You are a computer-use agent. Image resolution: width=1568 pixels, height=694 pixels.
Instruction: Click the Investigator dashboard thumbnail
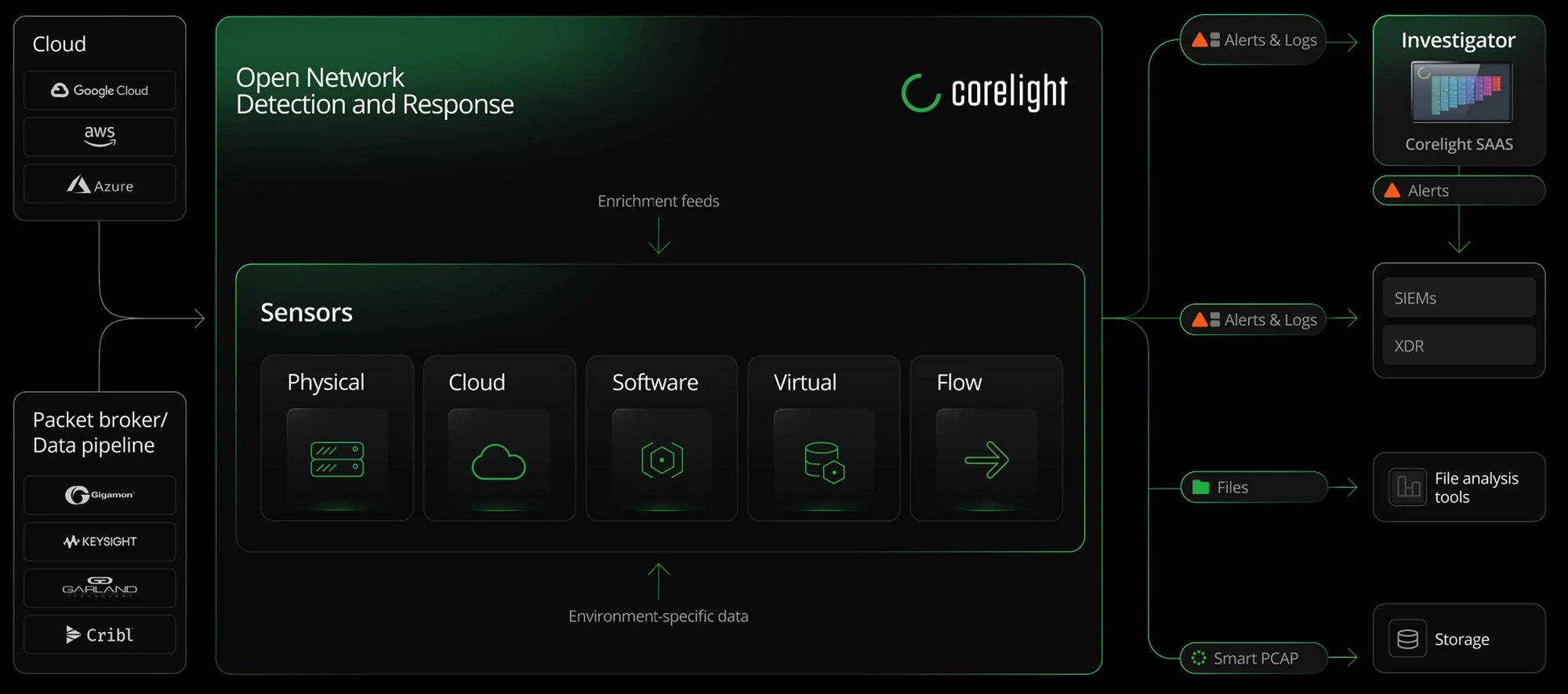coord(1461,93)
